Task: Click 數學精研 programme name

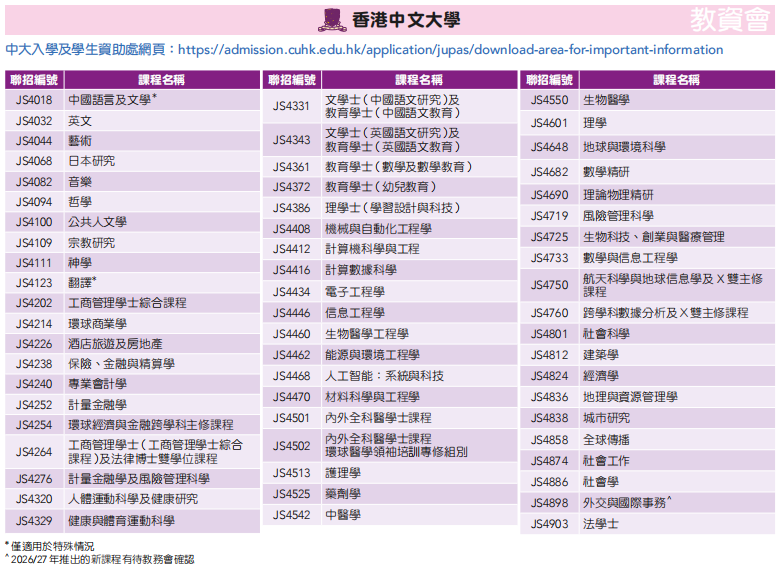Action: (x=607, y=172)
